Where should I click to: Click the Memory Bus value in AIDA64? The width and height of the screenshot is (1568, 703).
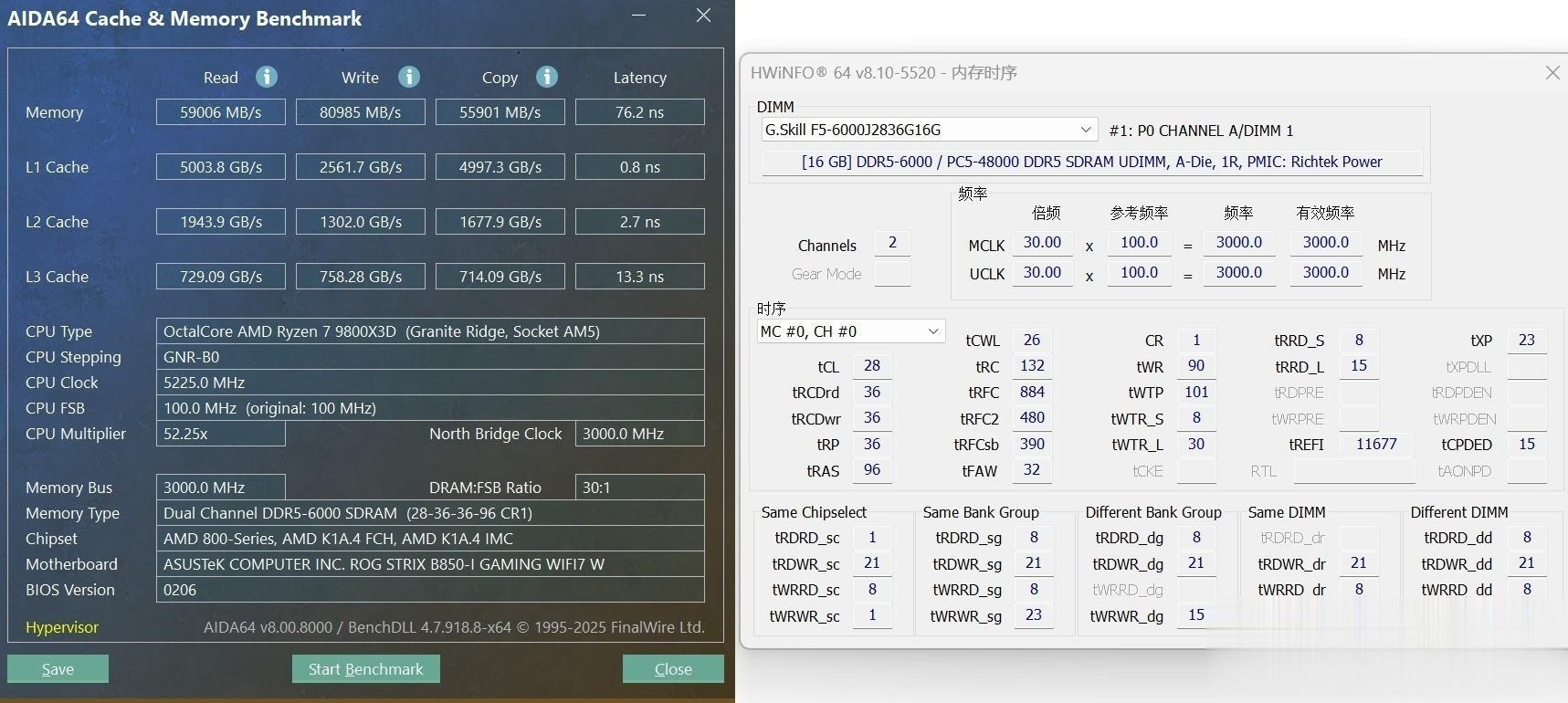pos(221,488)
